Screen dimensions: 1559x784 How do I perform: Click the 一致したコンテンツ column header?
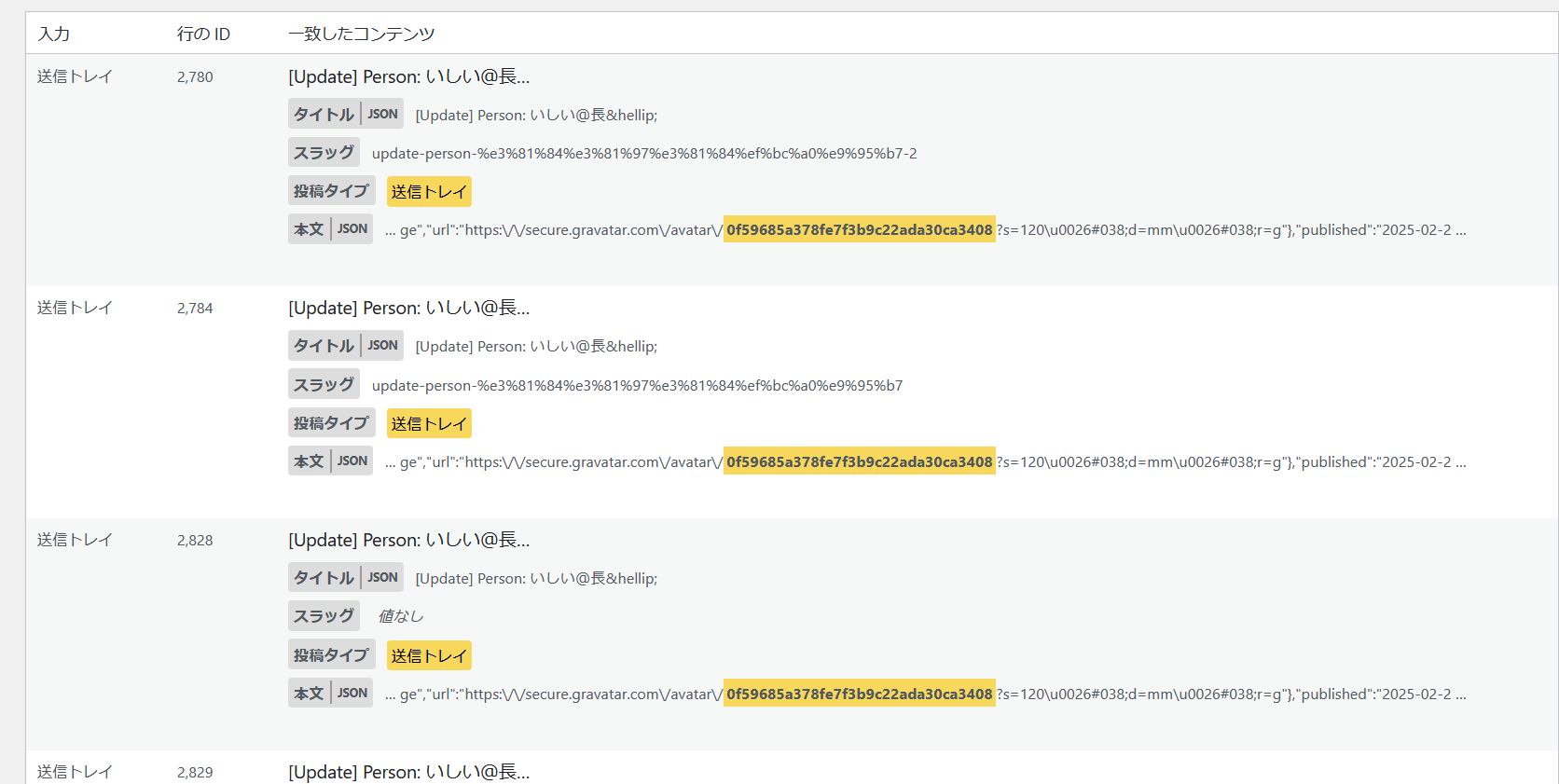[x=361, y=34]
